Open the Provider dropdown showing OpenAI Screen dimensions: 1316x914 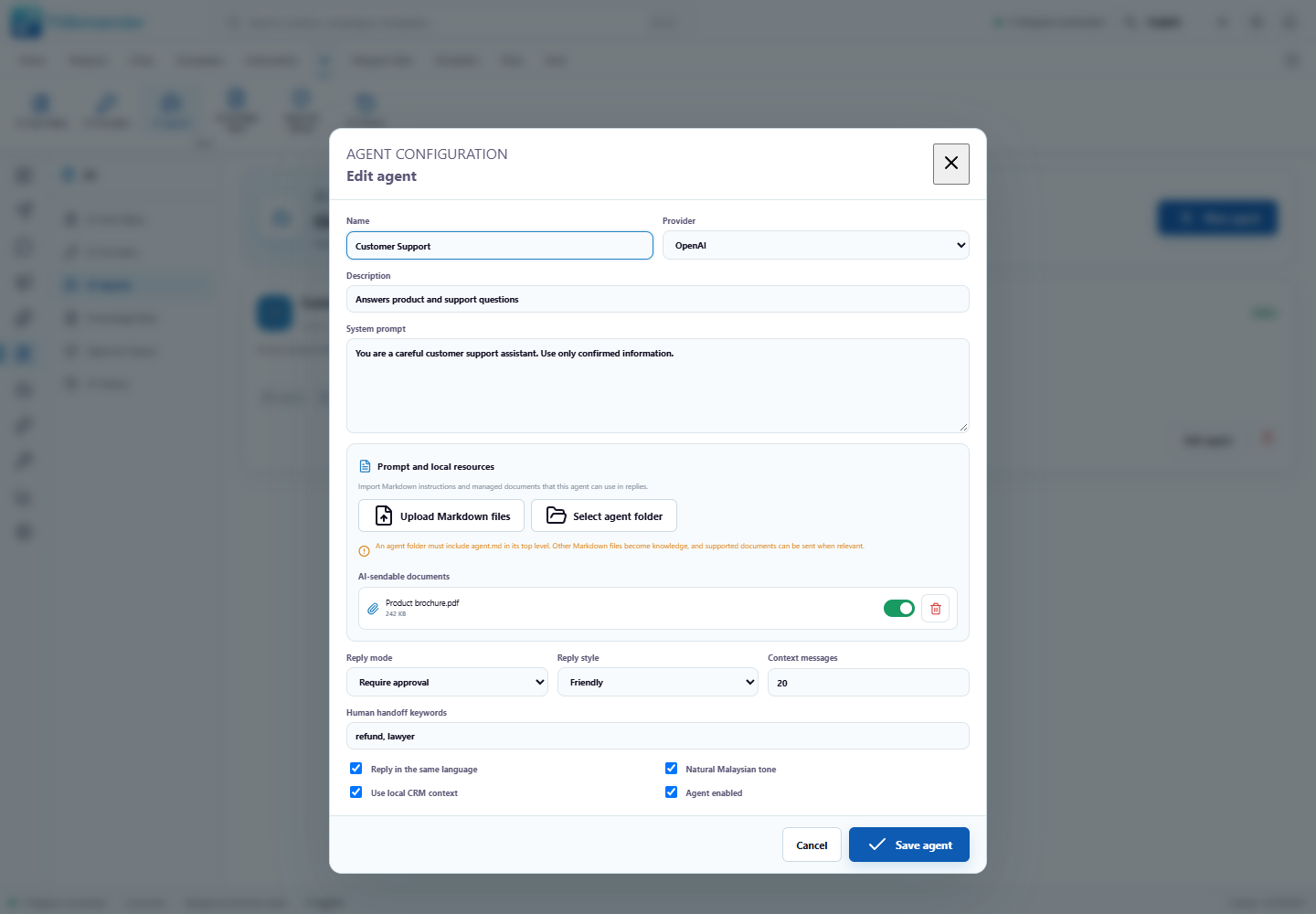(x=815, y=245)
